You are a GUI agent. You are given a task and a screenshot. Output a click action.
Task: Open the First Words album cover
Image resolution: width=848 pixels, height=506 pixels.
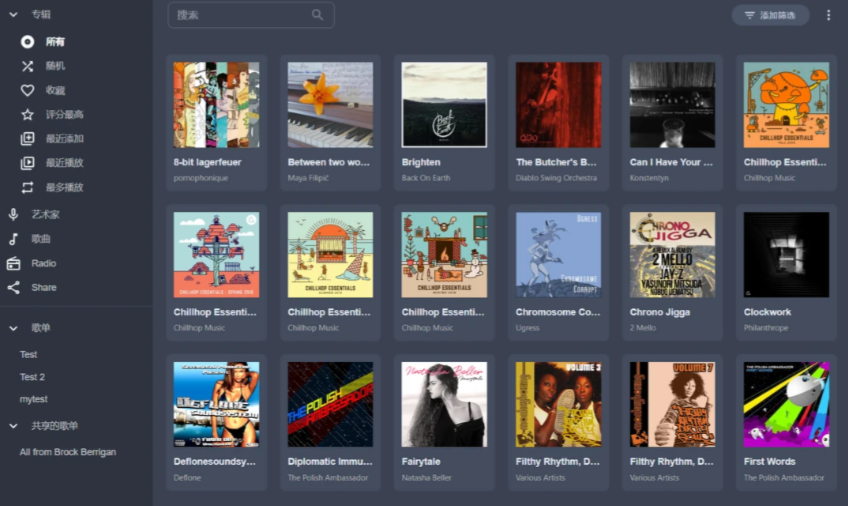pyautogui.click(x=786, y=404)
